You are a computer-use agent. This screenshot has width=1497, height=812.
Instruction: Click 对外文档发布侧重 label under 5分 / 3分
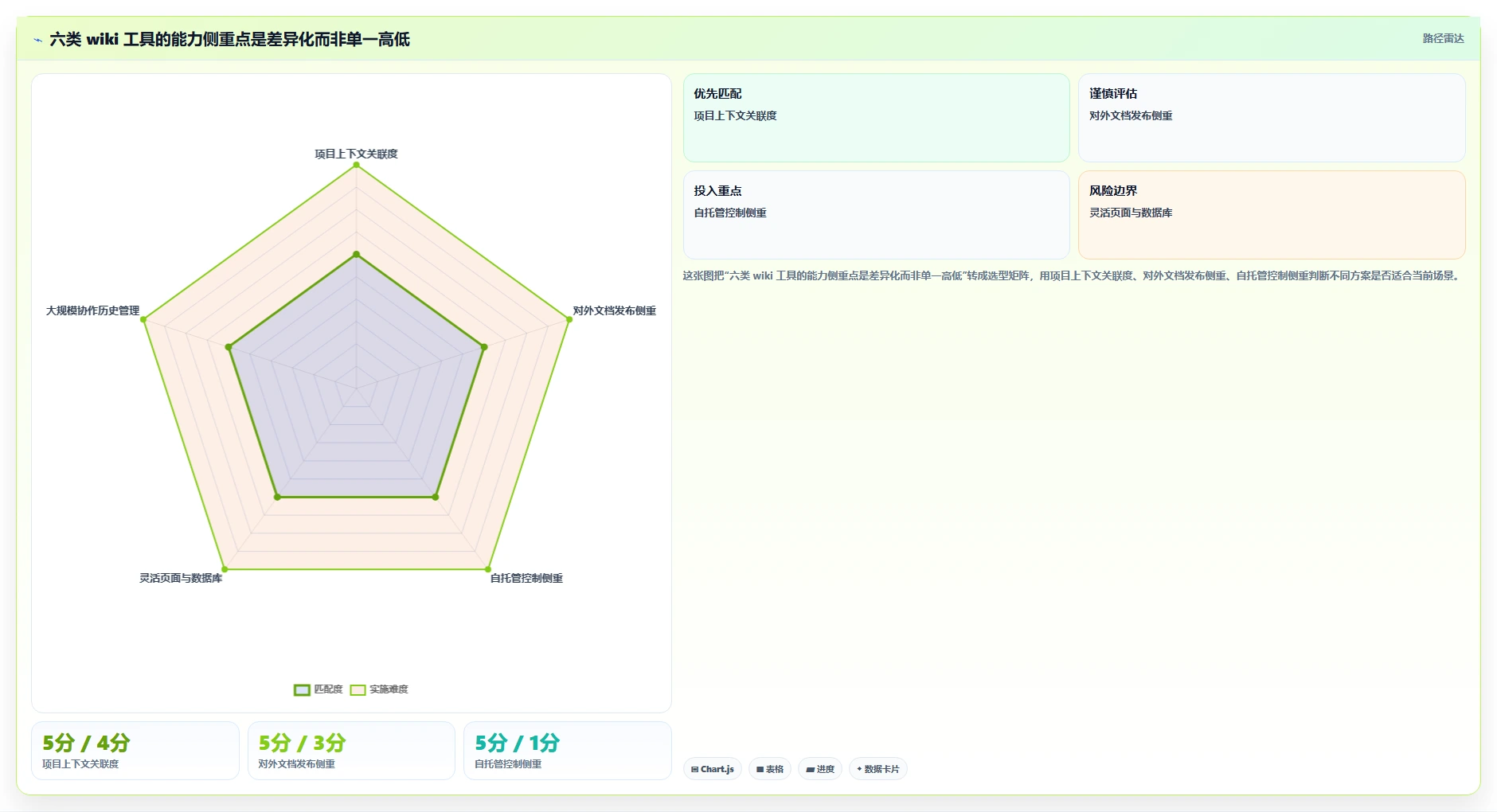click(296, 764)
